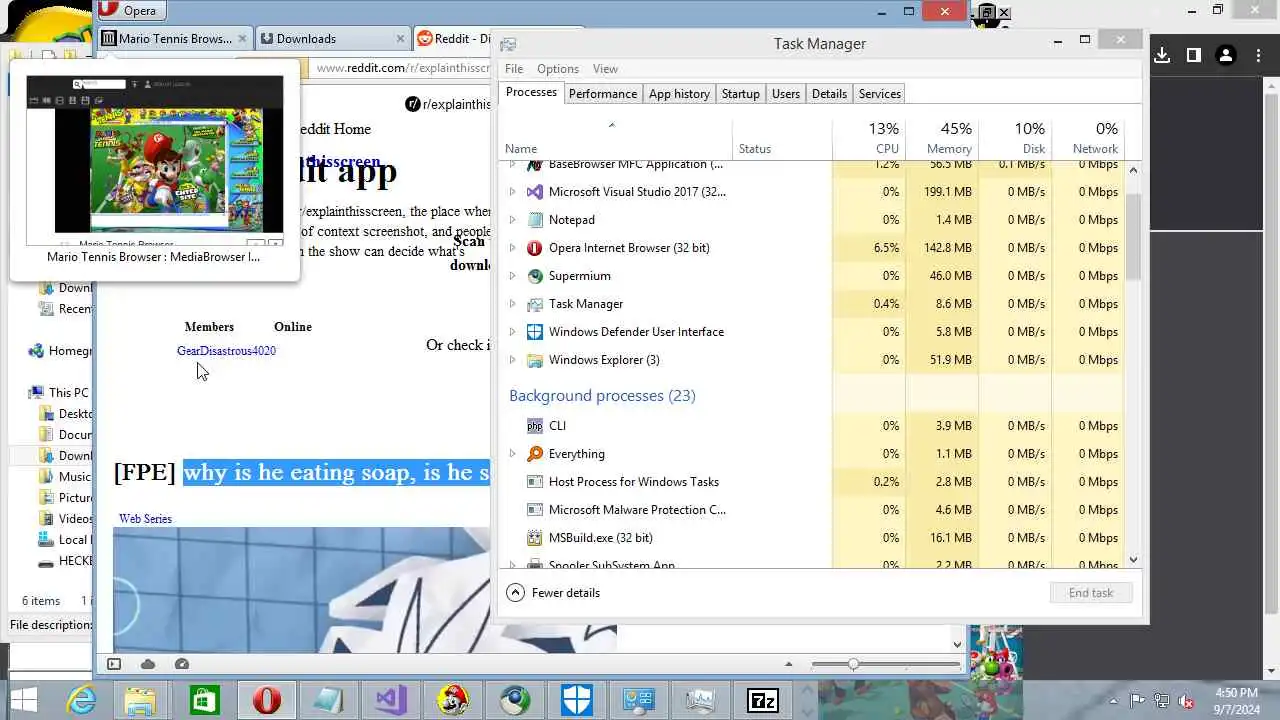
Task: Select the CLI php process icon
Action: (535, 426)
